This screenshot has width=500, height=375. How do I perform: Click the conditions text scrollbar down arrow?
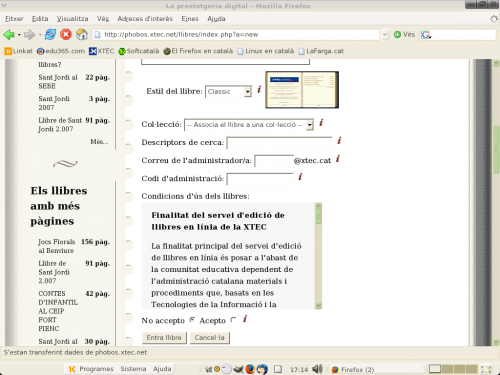click(318, 305)
